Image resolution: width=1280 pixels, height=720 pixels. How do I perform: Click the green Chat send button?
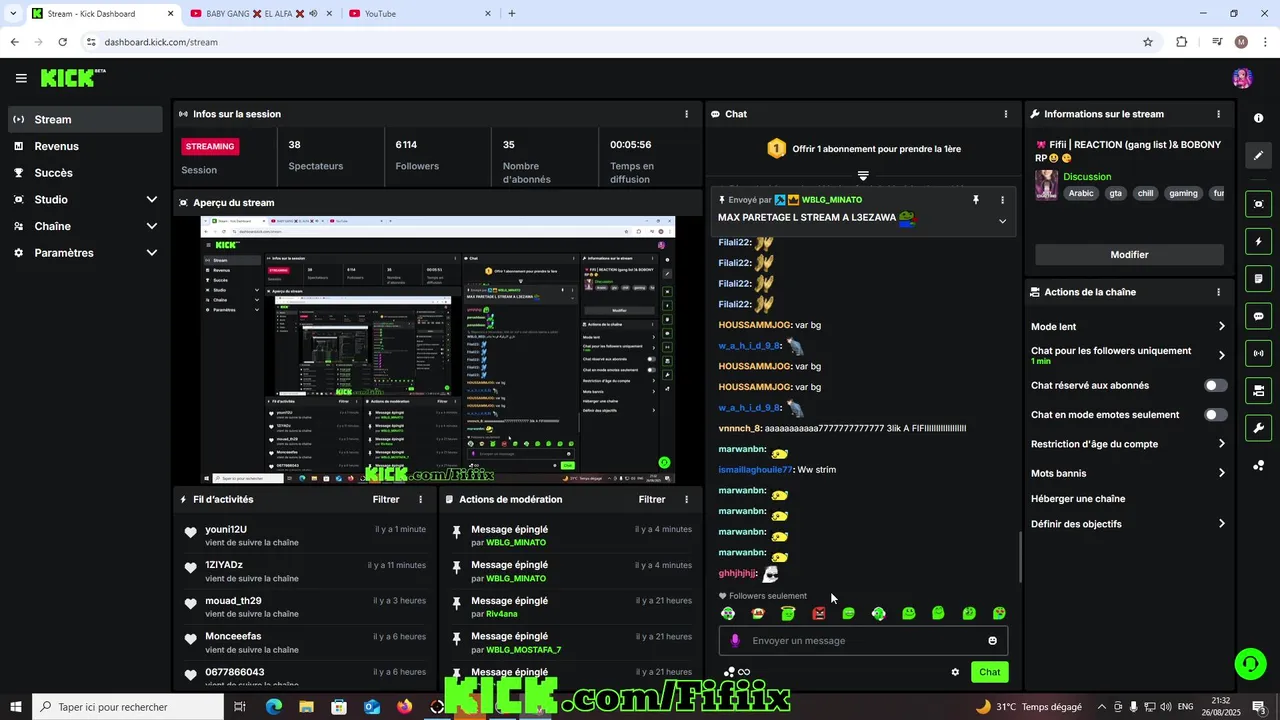pos(989,672)
